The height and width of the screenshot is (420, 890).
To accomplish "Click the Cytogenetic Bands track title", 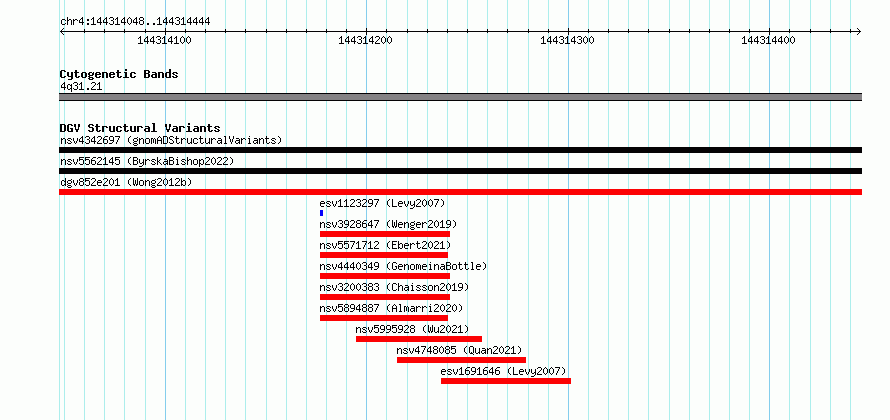I will (119, 74).
